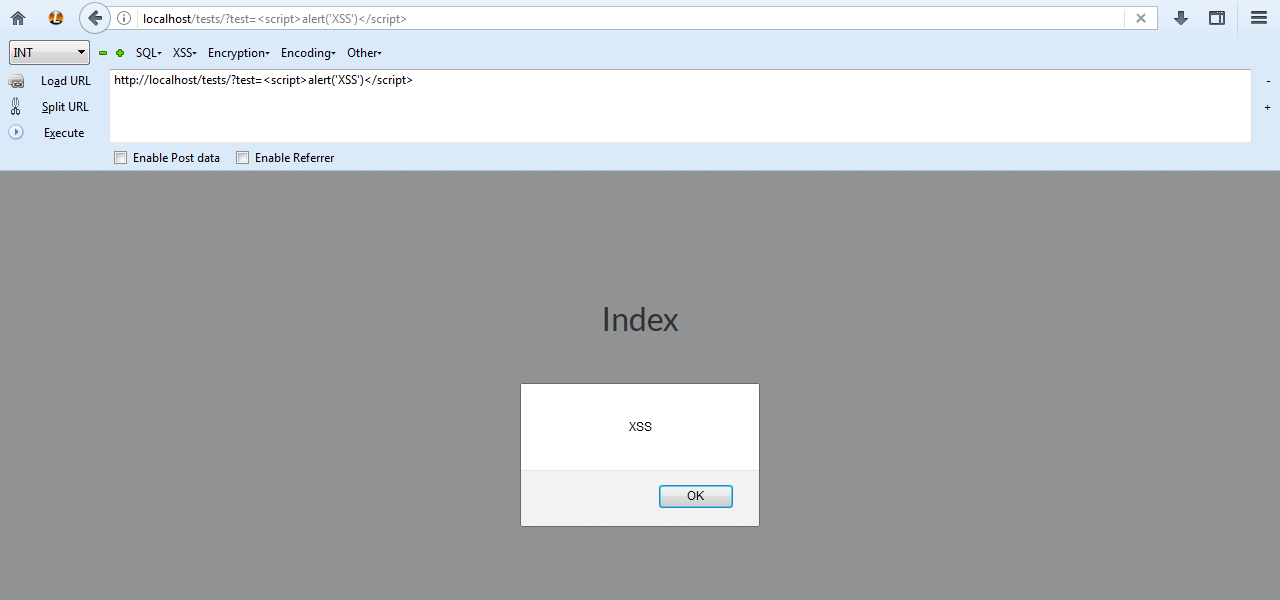Open the Encryption menu
Screen dimensions: 1280x600
pyautogui.click(x=238, y=53)
